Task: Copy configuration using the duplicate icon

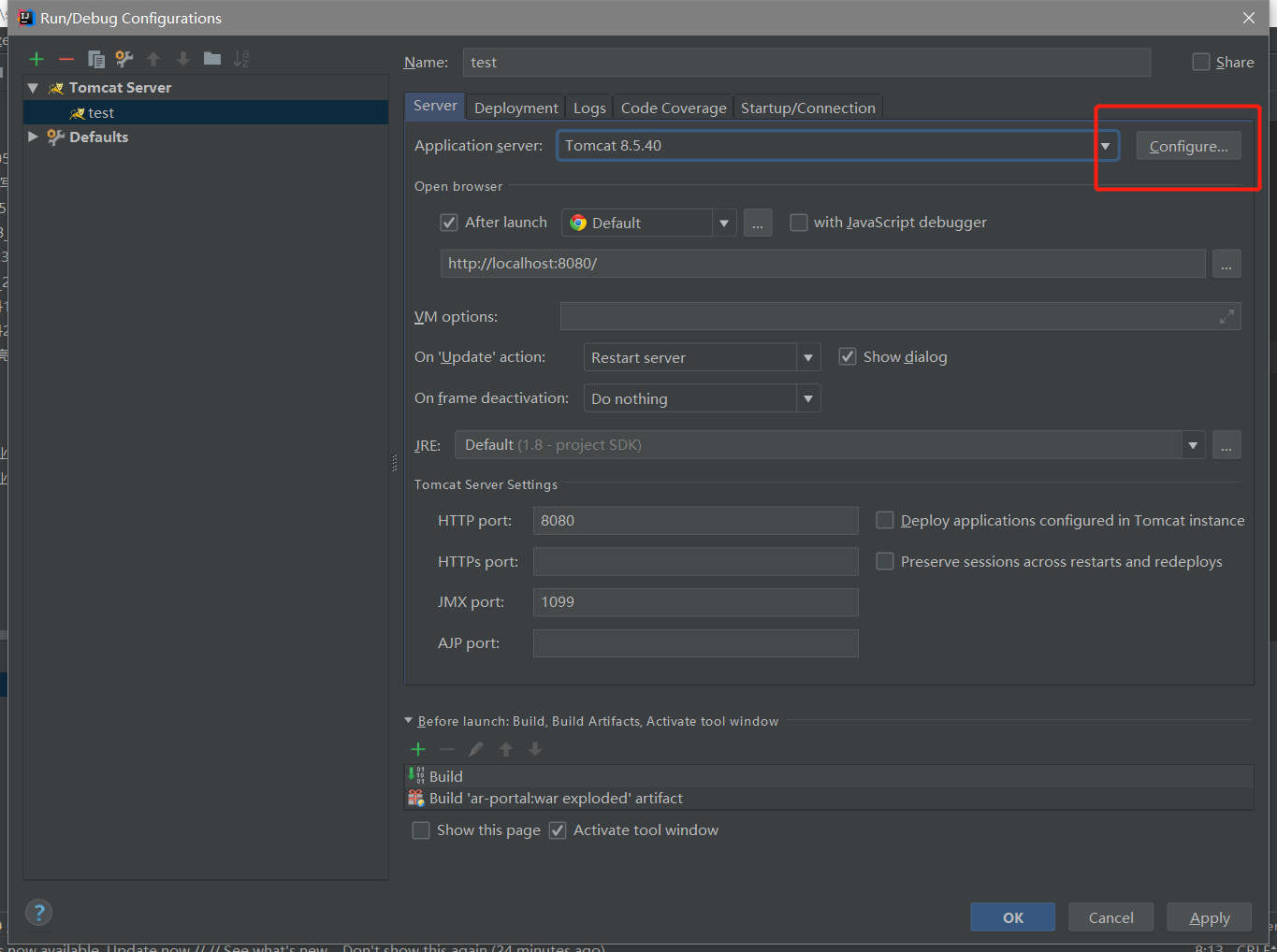Action: pos(95,59)
